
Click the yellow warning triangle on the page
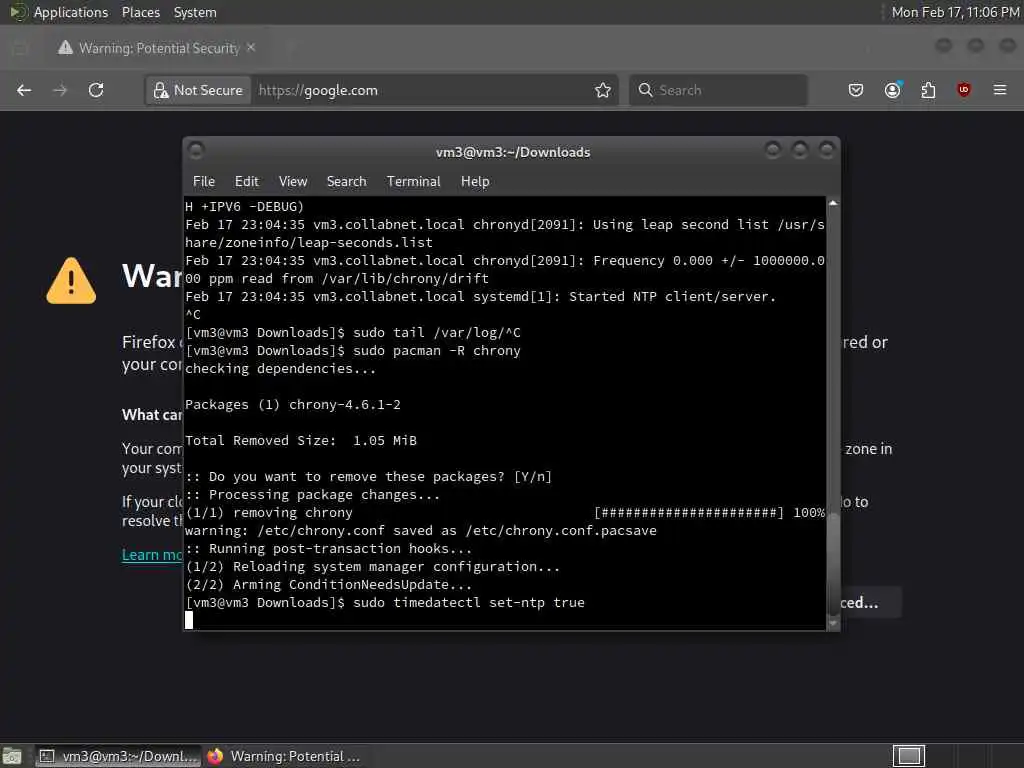tap(71, 281)
